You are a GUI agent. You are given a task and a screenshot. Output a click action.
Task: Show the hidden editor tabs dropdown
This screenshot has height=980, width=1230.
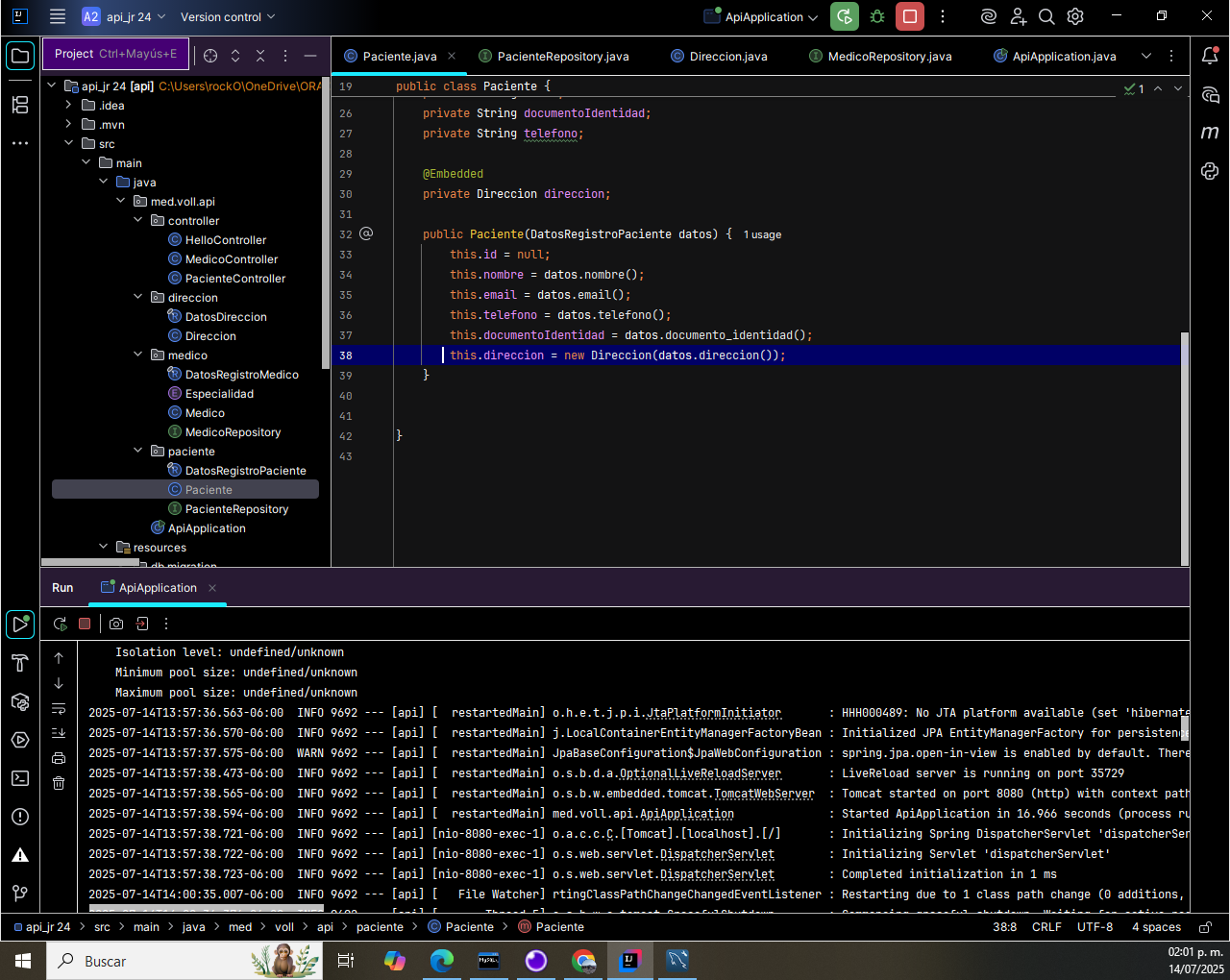tap(1146, 56)
